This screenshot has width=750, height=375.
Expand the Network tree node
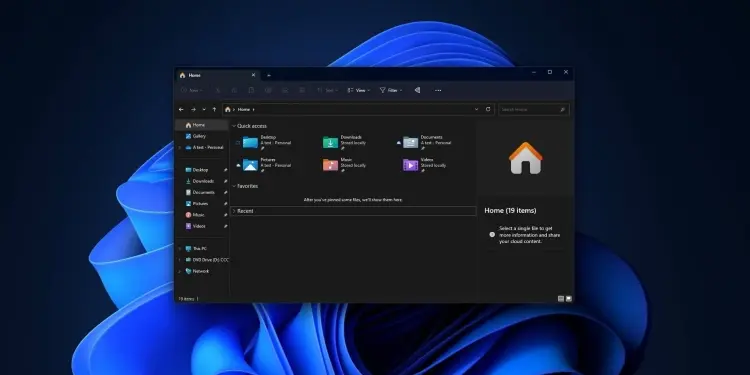coord(180,271)
